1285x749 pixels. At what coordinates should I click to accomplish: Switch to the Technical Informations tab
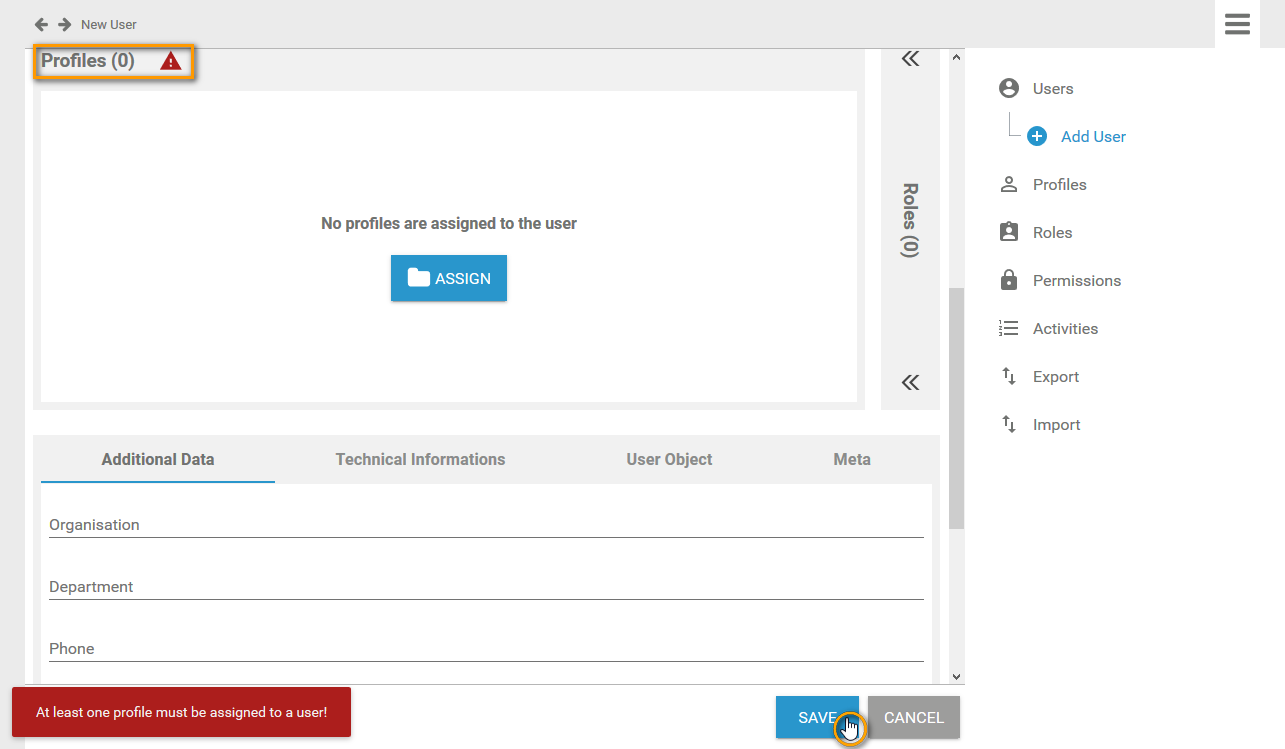click(420, 459)
